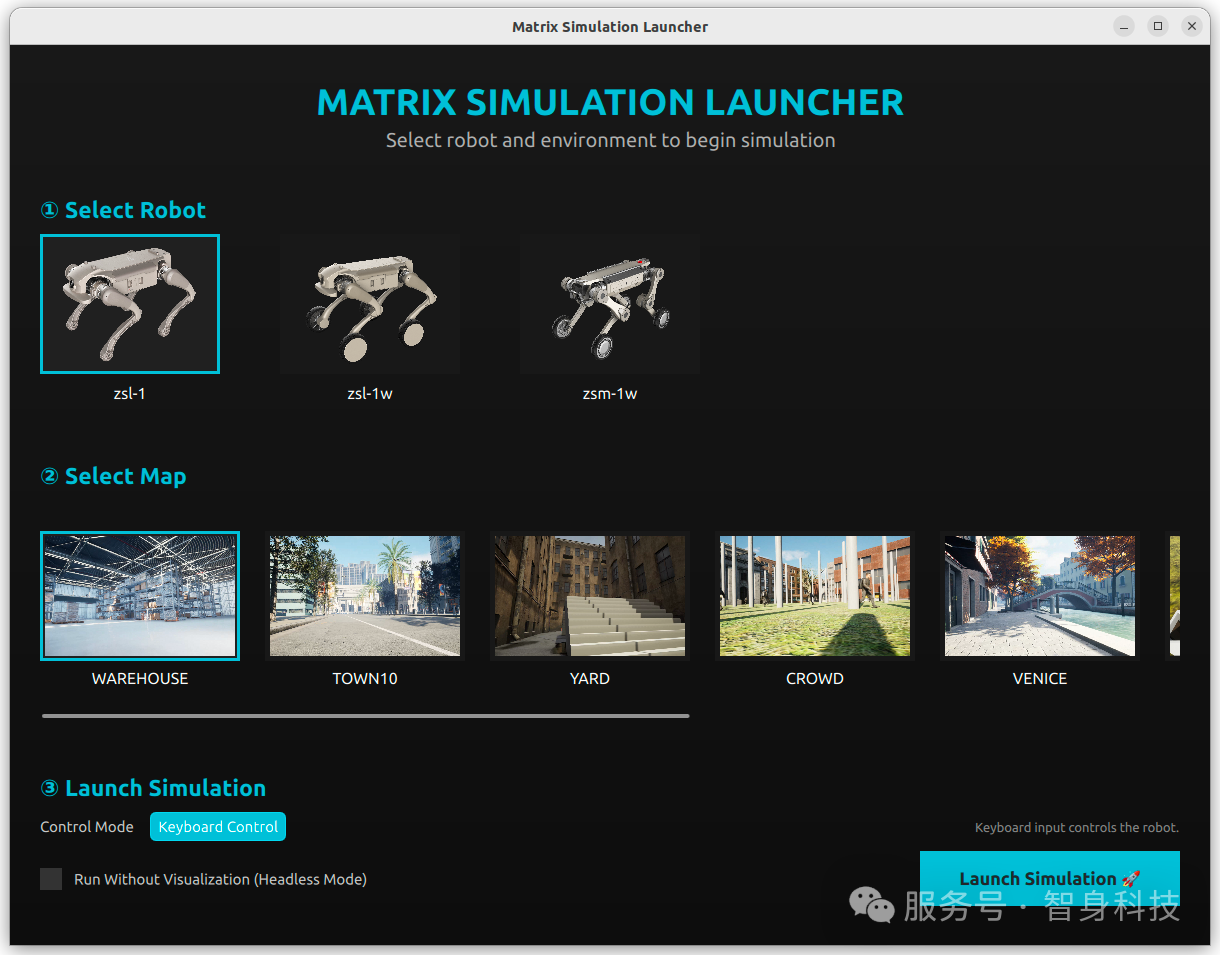Screen dimensions: 1220x955
Task: Choose the TOWN10 map thumbnail
Action: 365,596
